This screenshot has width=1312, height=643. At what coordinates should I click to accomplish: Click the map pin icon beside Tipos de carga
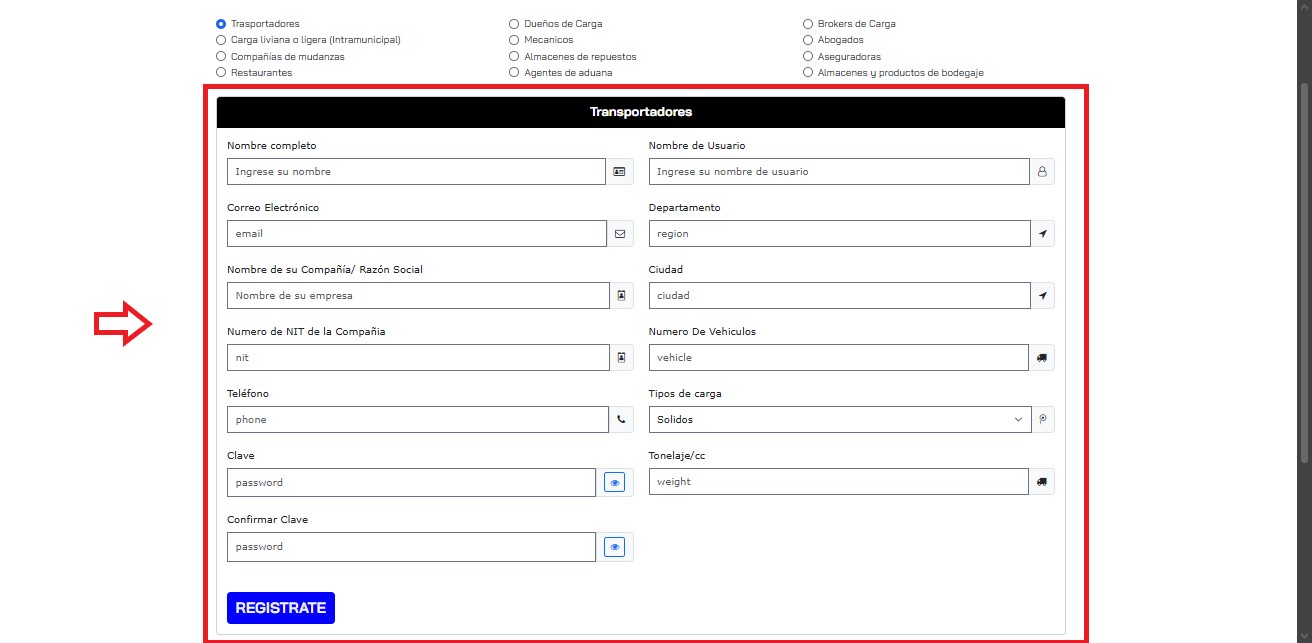(1043, 419)
